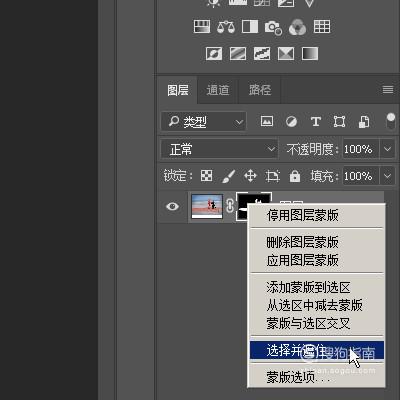This screenshot has width=400, height=400.
Task: Click the 不透明度 label text
Action: pyautogui.click(x=312, y=149)
